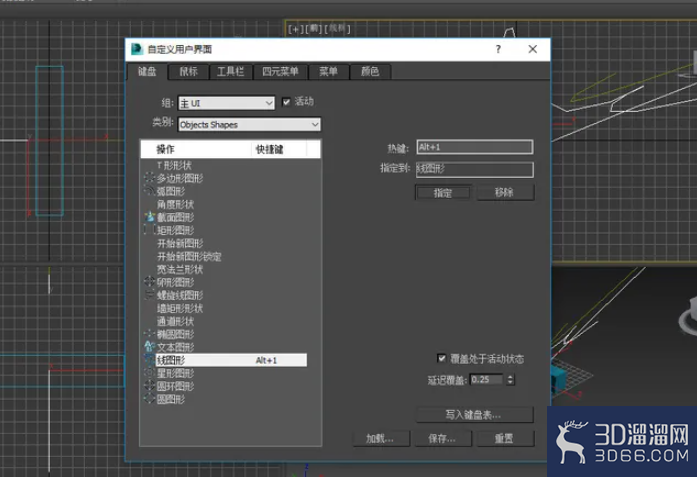Click the 圆图形 circle shape icon
This screenshot has width=697, height=477.
[x=149, y=399]
